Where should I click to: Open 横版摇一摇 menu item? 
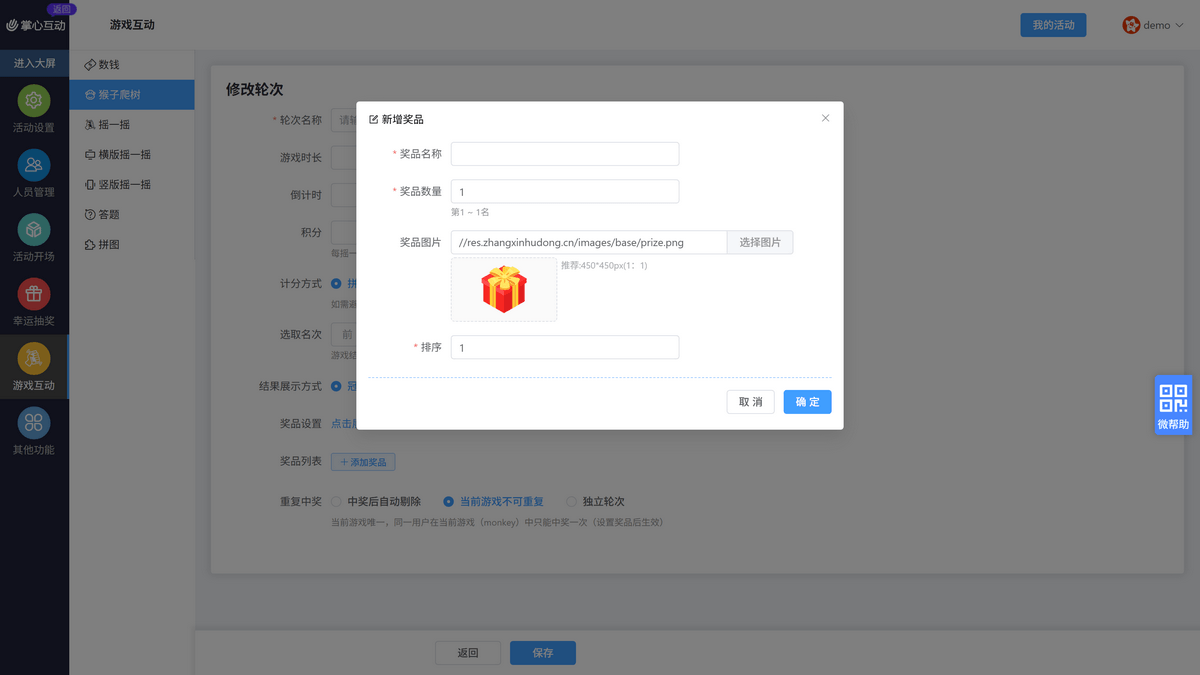[x=132, y=155]
